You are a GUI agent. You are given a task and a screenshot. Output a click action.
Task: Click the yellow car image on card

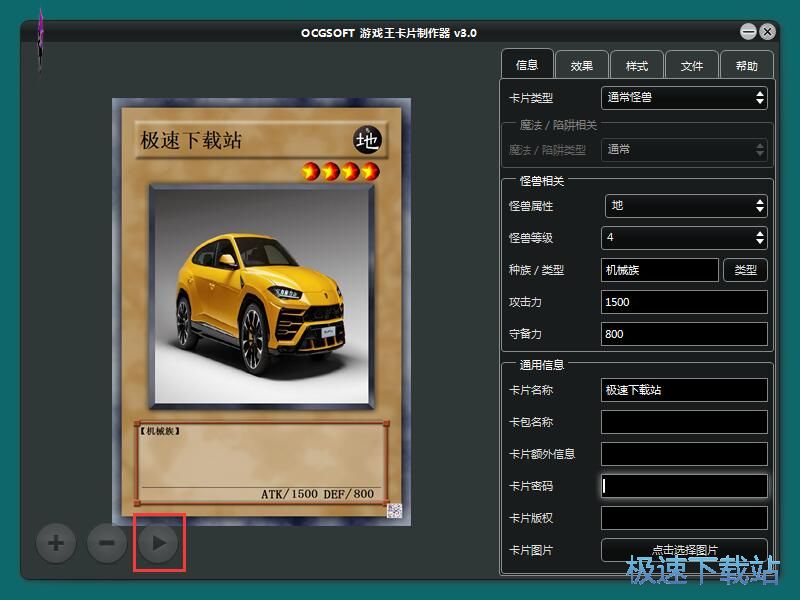coord(262,297)
